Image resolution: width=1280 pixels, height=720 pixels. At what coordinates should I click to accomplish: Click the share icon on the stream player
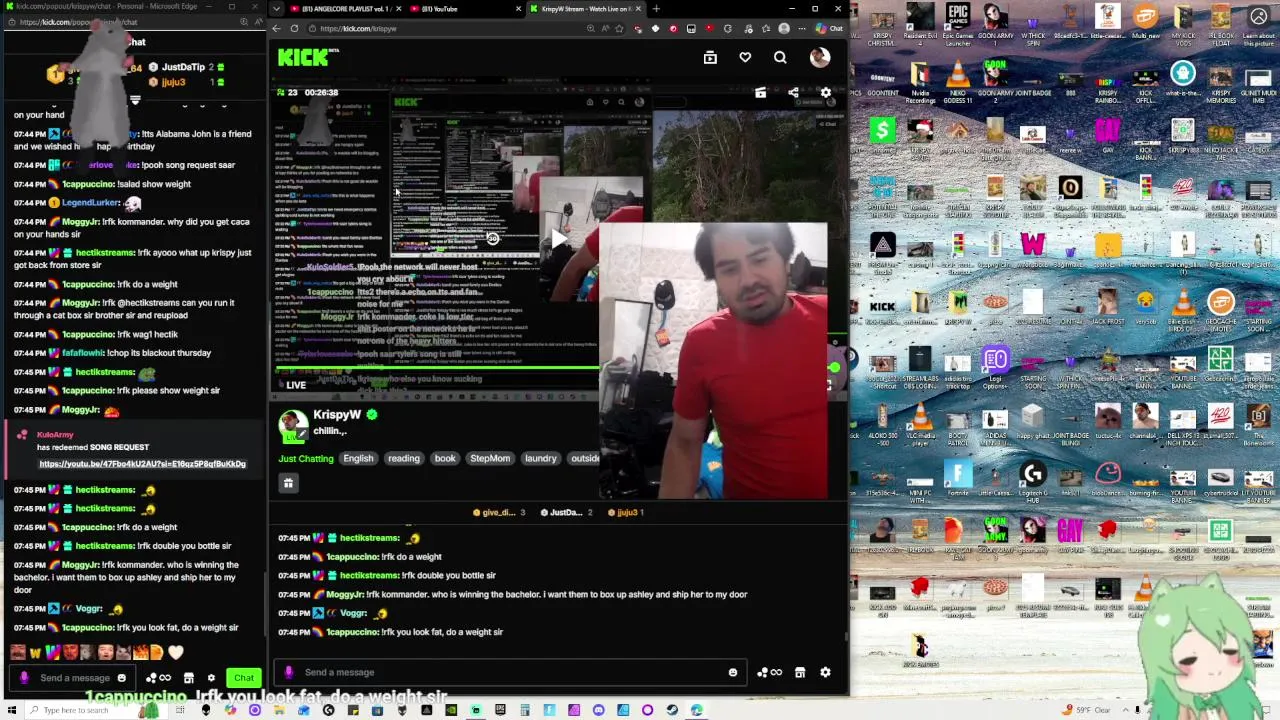793,93
